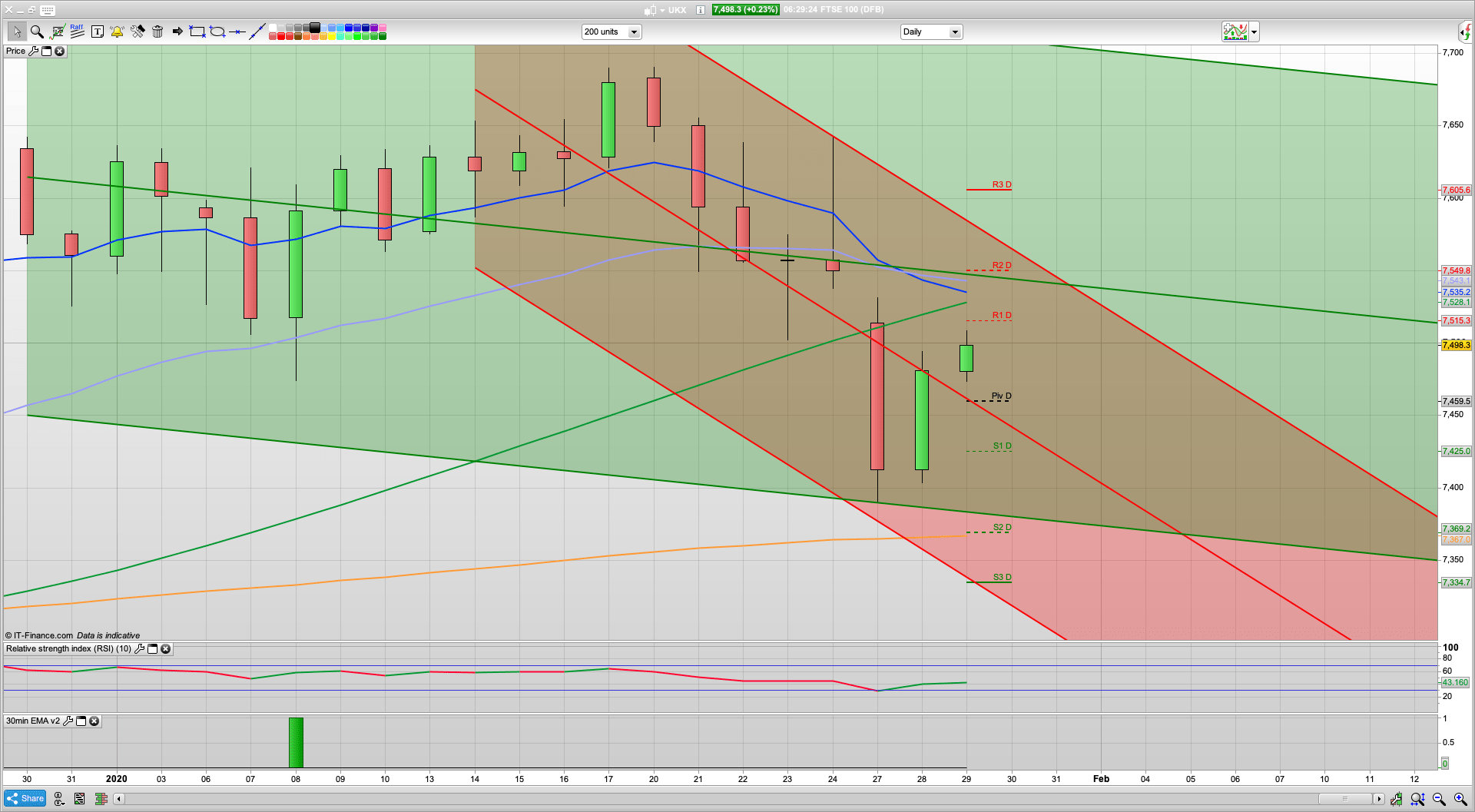1475x812 pixels.
Task: Click the IT-Finance.com link
Action: click(43, 635)
